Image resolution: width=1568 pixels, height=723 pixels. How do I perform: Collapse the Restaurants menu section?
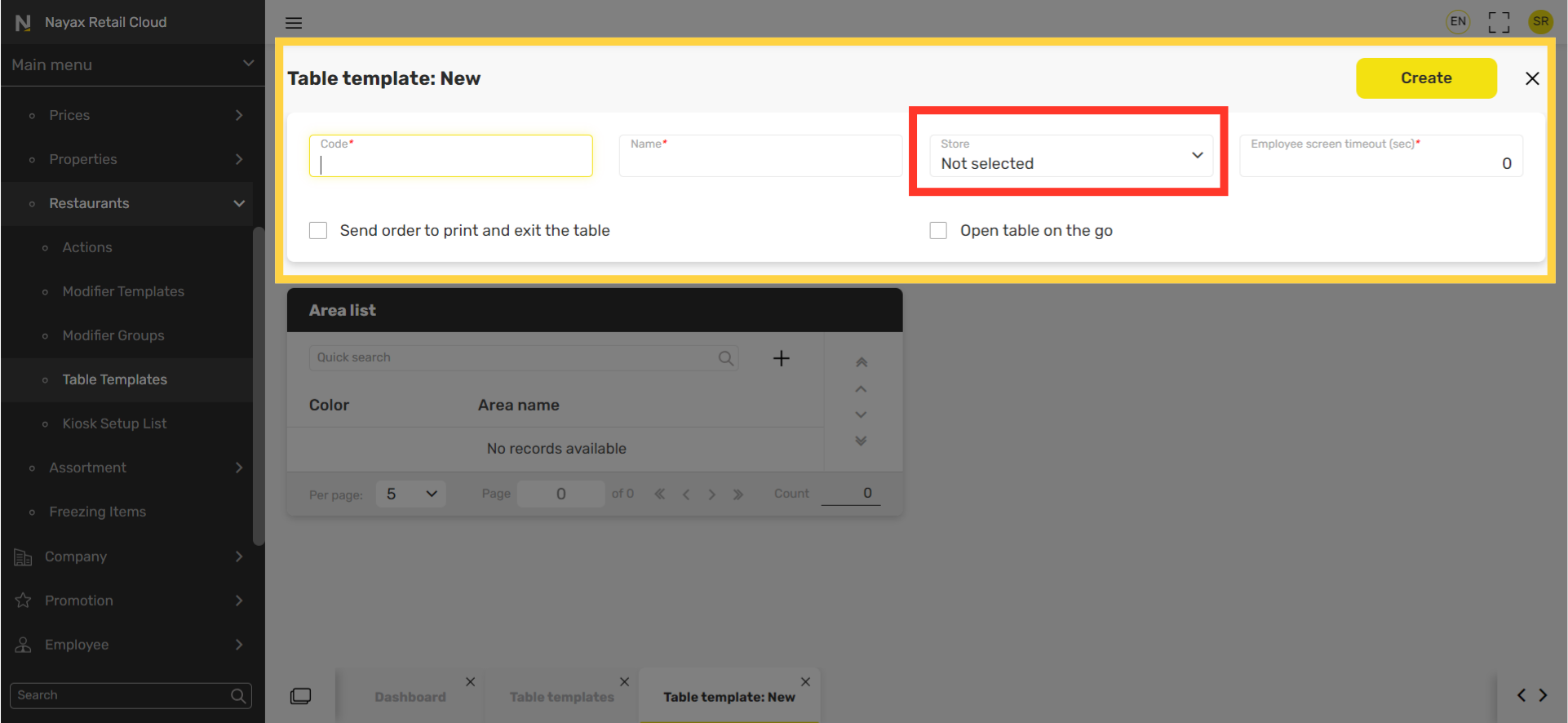click(238, 203)
